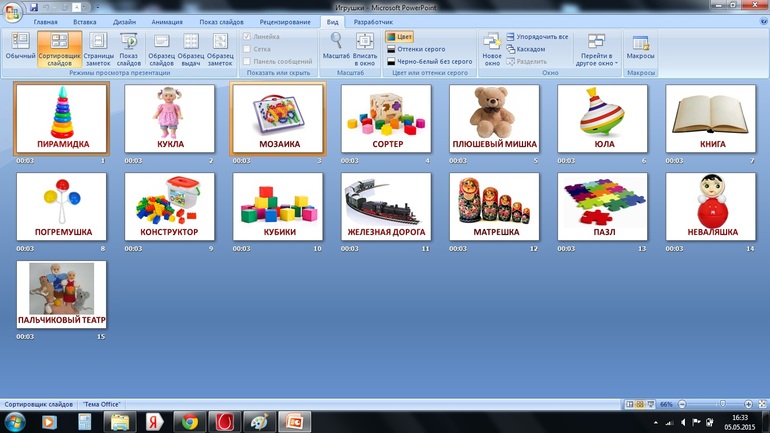Open Образец слайдов slide master

(161, 46)
